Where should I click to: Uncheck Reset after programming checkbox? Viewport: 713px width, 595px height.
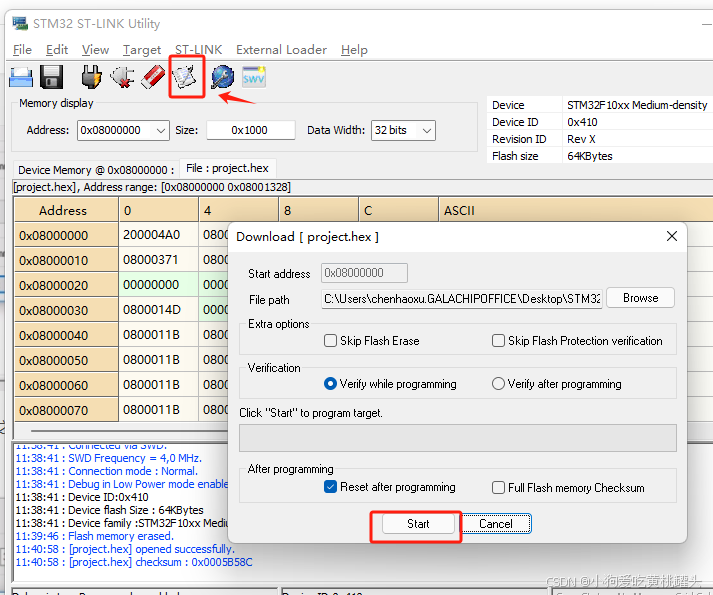330,487
